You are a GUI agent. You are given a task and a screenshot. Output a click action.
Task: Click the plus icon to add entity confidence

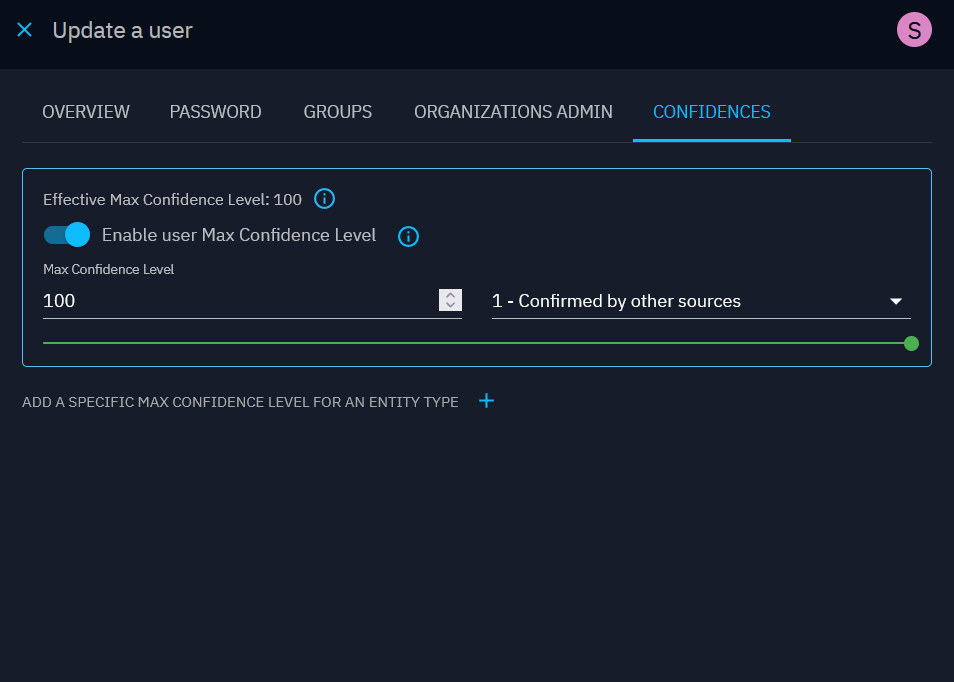coord(486,401)
